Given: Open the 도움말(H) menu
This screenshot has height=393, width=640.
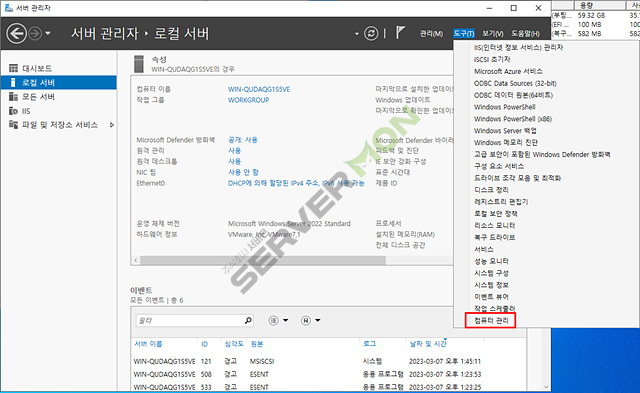Looking at the screenshot, I should coord(525,34).
